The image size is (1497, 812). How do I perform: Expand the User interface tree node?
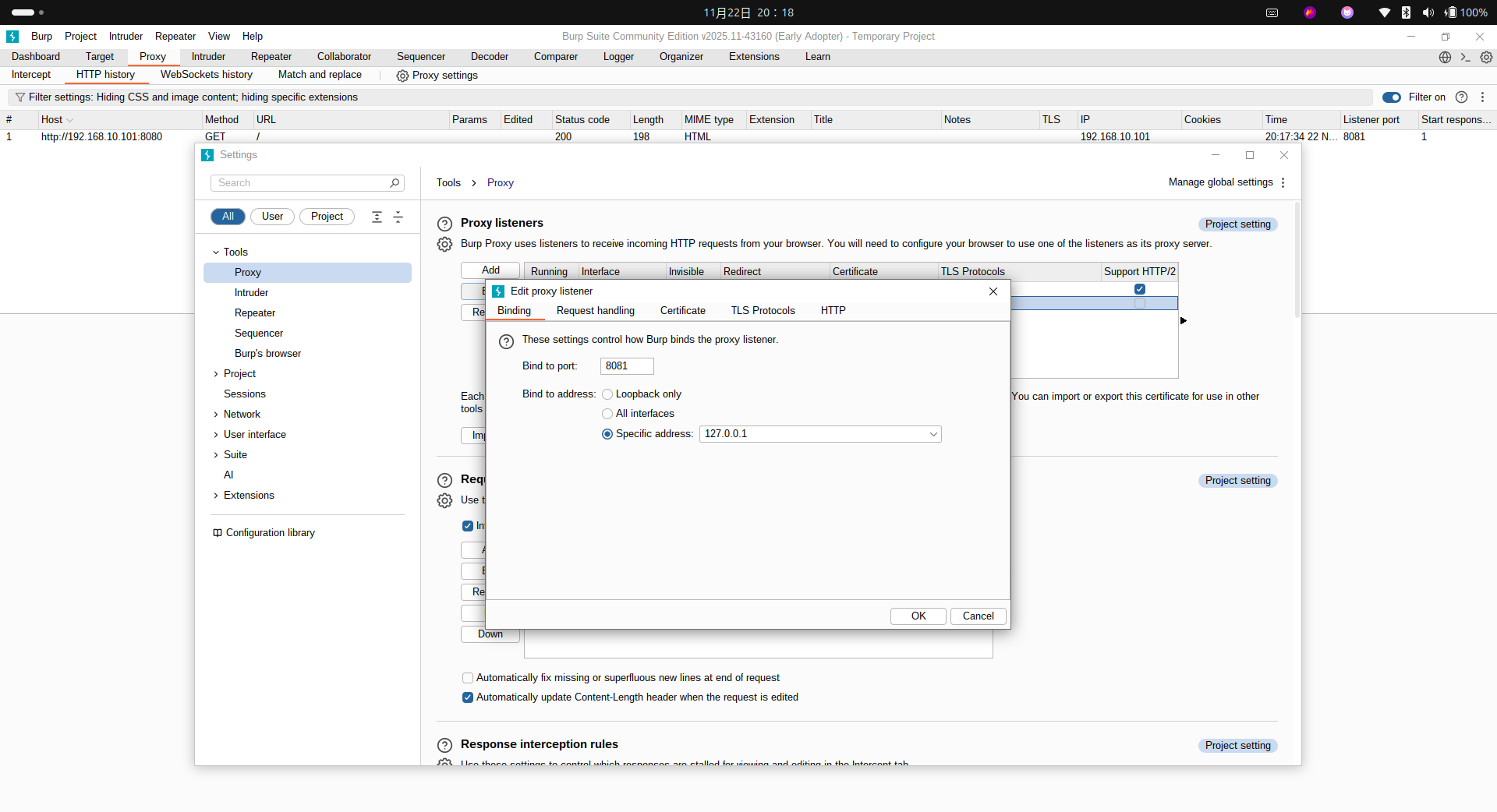pos(216,435)
